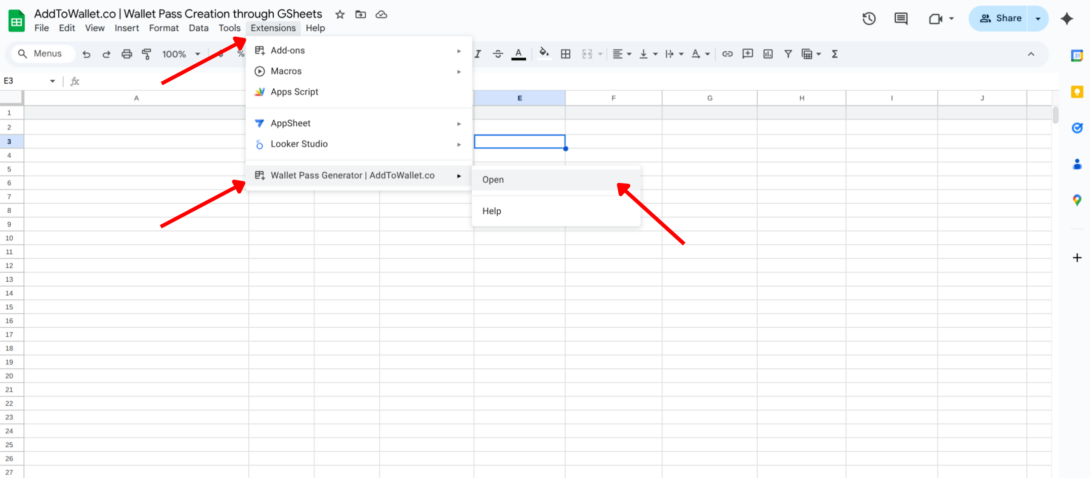
Task: Open the Google Sheets home icon
Action: pos(16,21)
